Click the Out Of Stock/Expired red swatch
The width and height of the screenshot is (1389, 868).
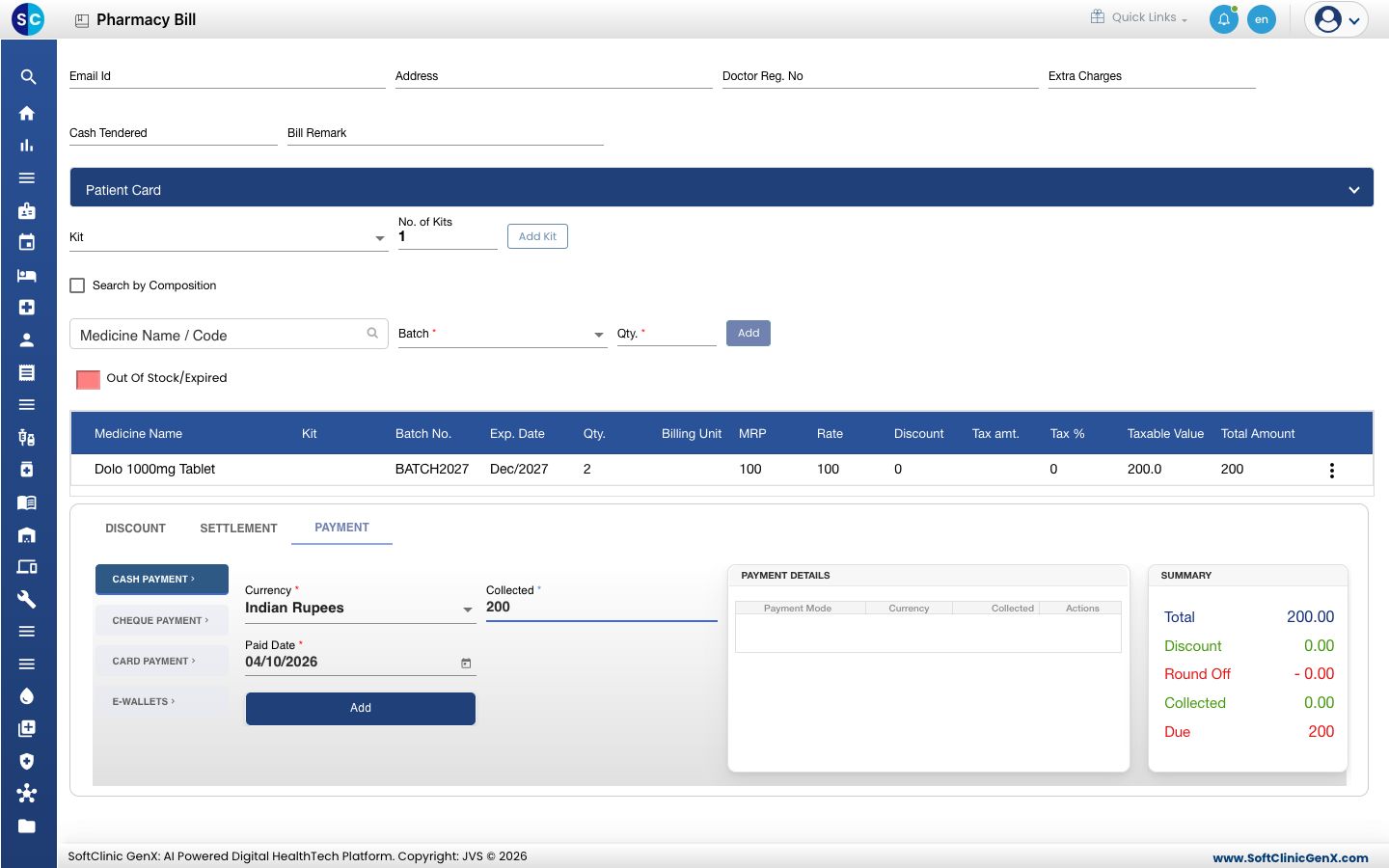click(x=88, y=379)
